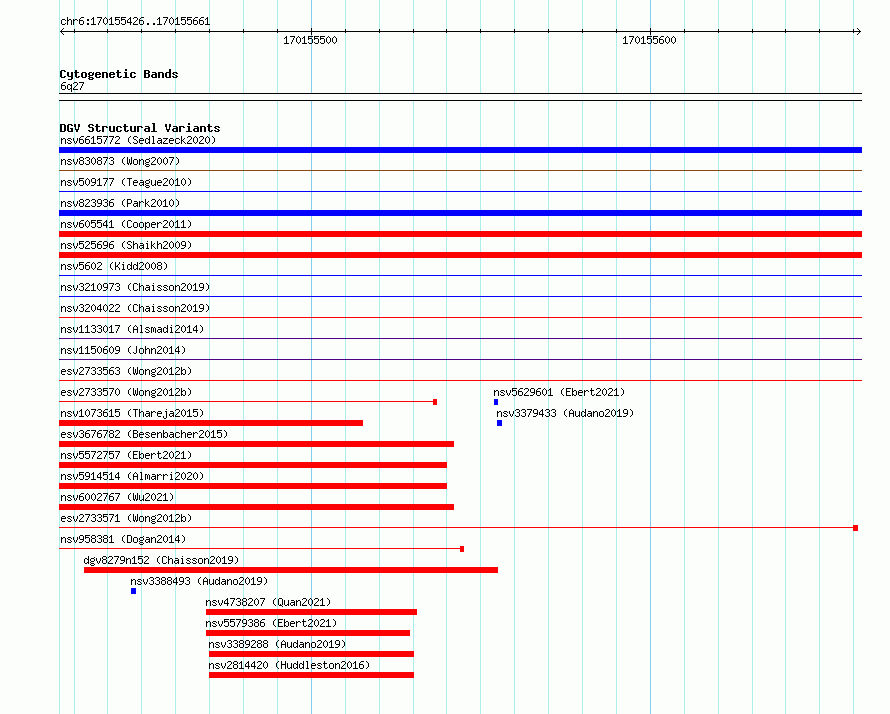The height and width of the screenshot is (714, 890).
Task: Open esv3676782 (Besenbacher2015) entry
Action: click(144, 434)
